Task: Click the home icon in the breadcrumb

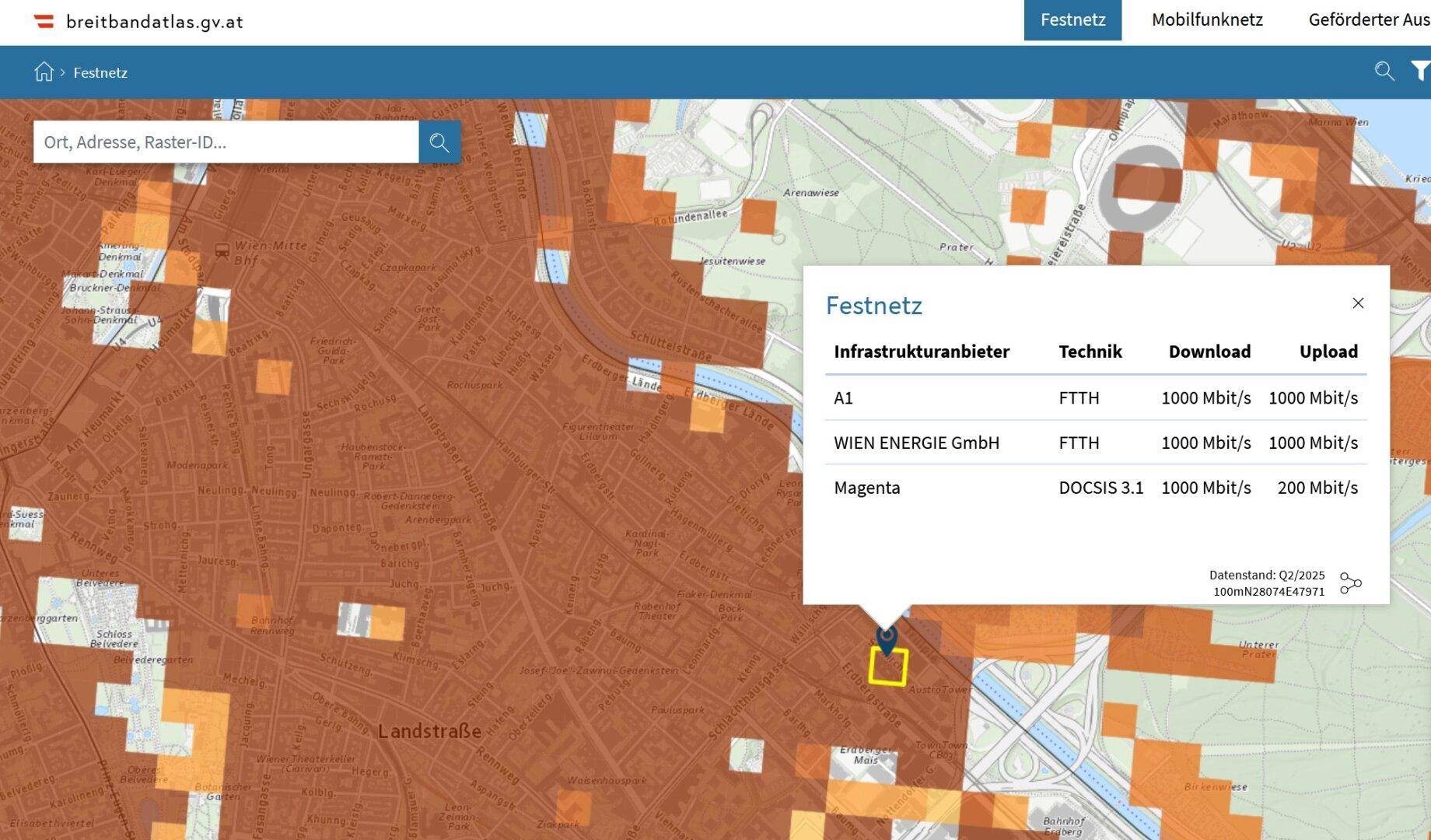Action: point(44,72)
